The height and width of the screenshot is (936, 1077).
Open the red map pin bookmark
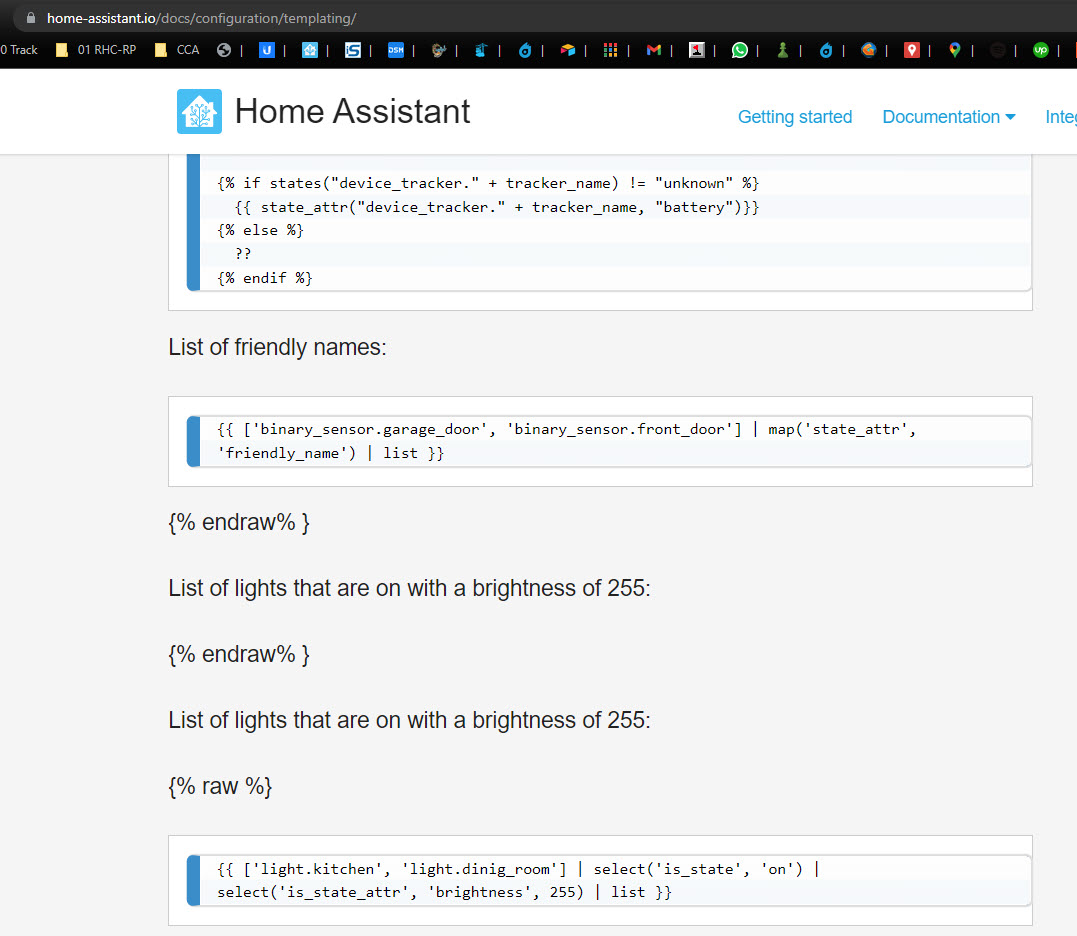911,50
